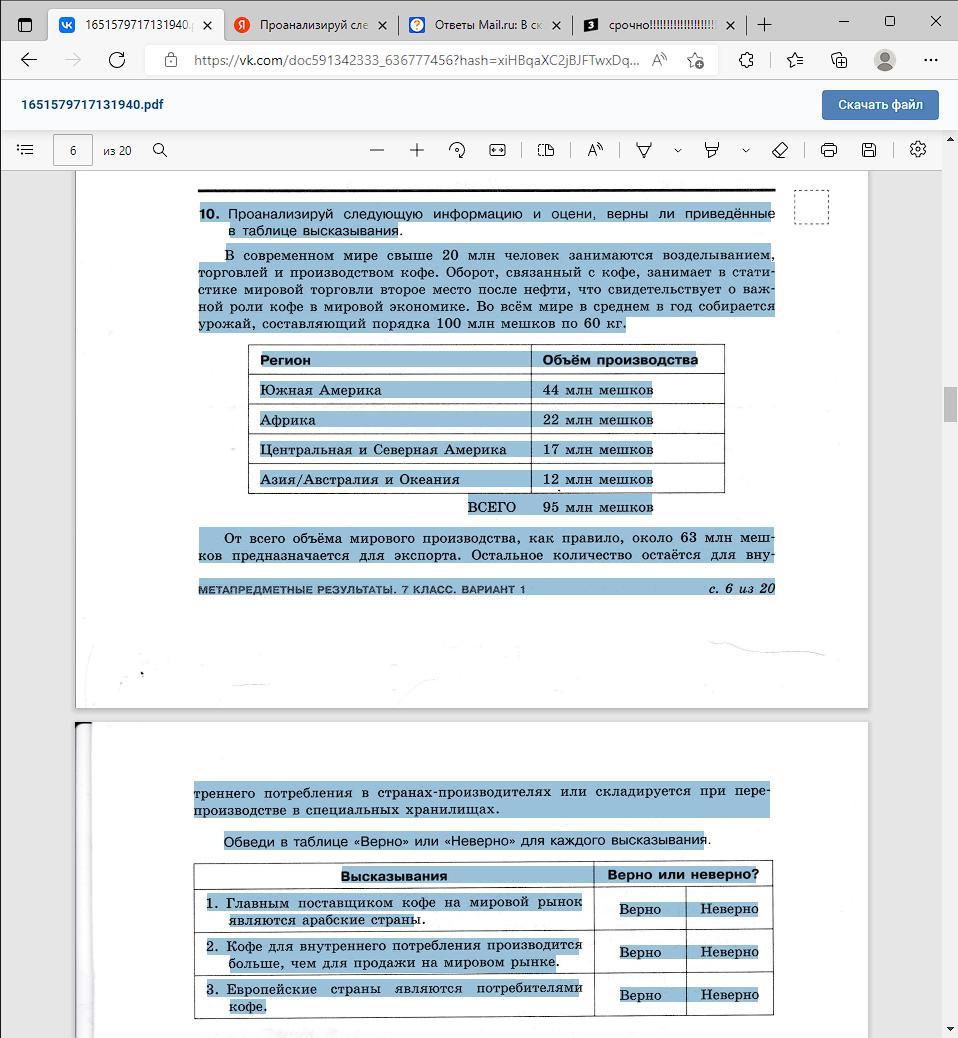Zoom out with the minus icon

(x=377, y=150)
